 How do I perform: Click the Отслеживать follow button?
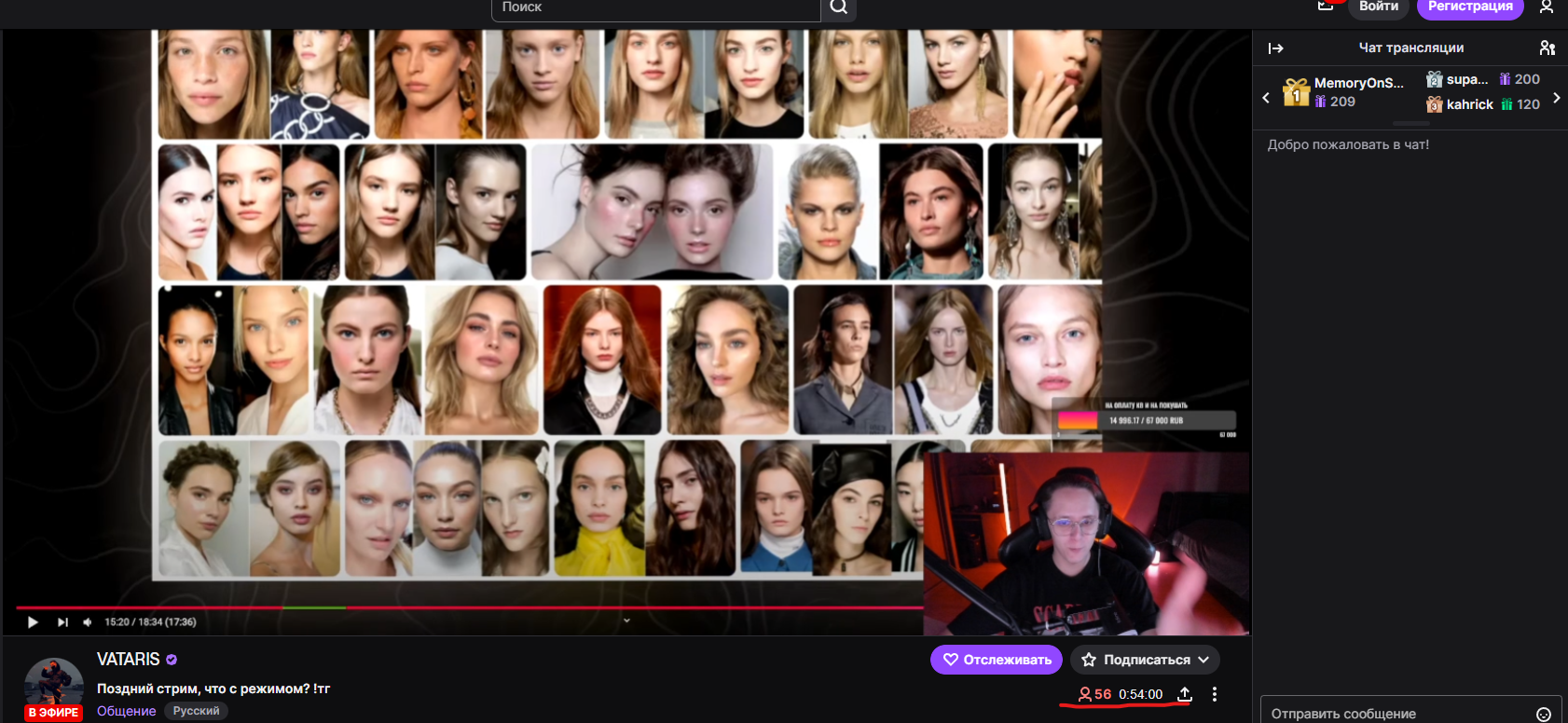[x=997, y=660]
